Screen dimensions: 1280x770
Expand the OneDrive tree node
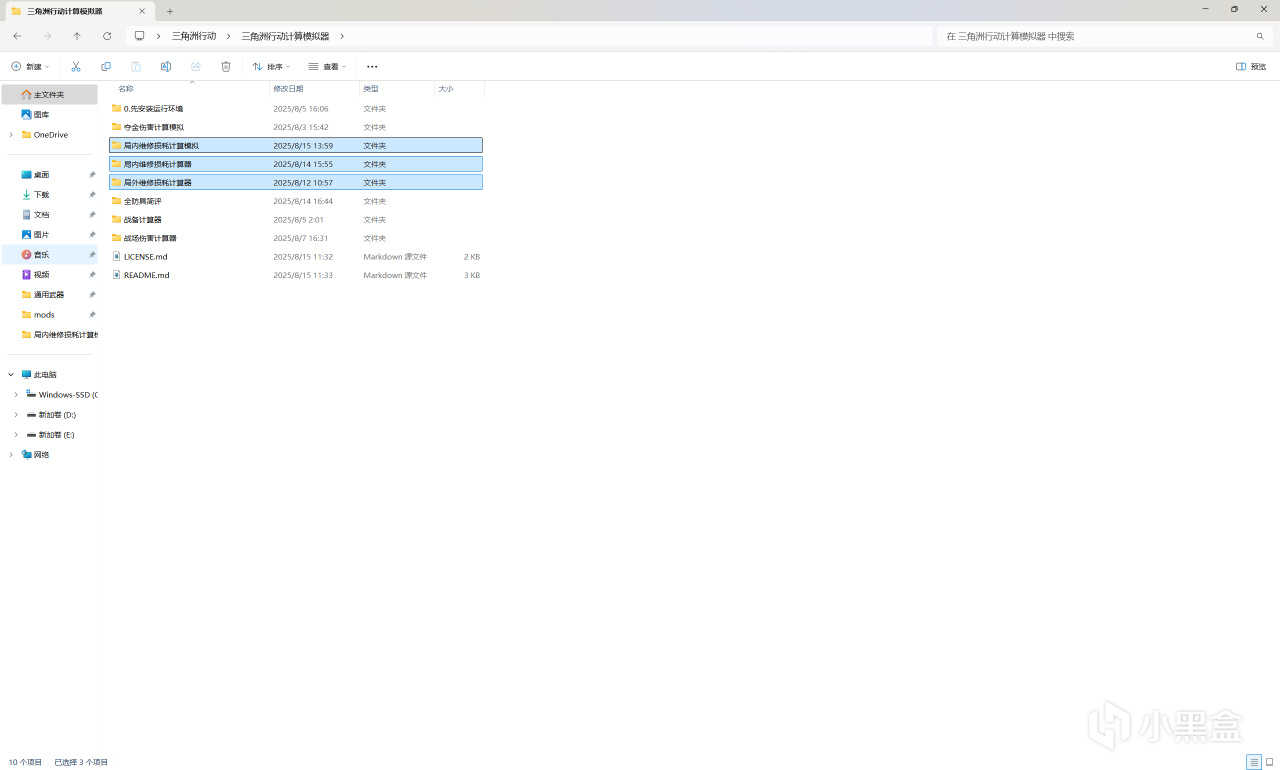(x=11, y=135)
